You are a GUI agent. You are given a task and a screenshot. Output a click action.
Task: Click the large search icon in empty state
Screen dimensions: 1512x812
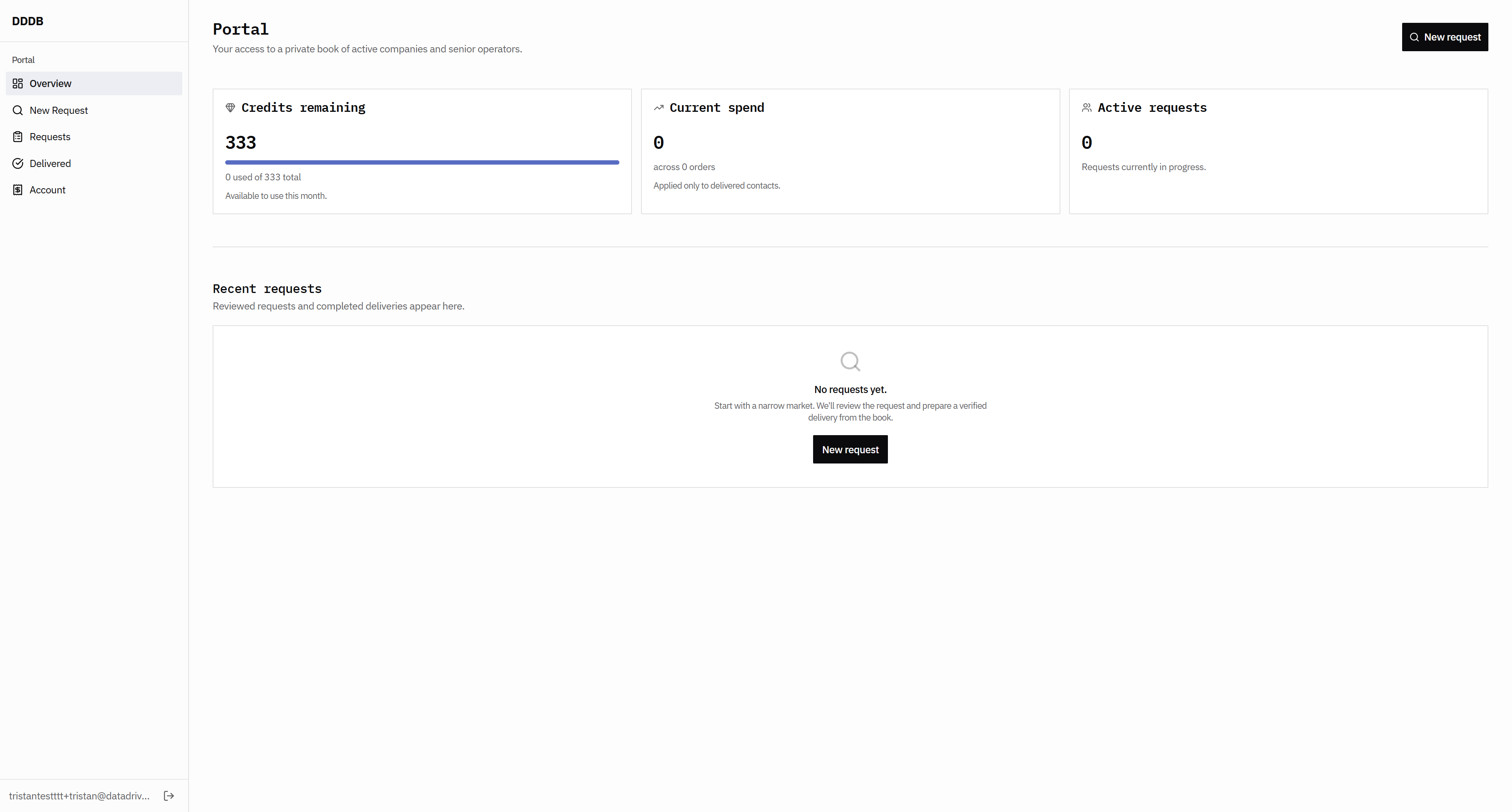coord(850,361)
